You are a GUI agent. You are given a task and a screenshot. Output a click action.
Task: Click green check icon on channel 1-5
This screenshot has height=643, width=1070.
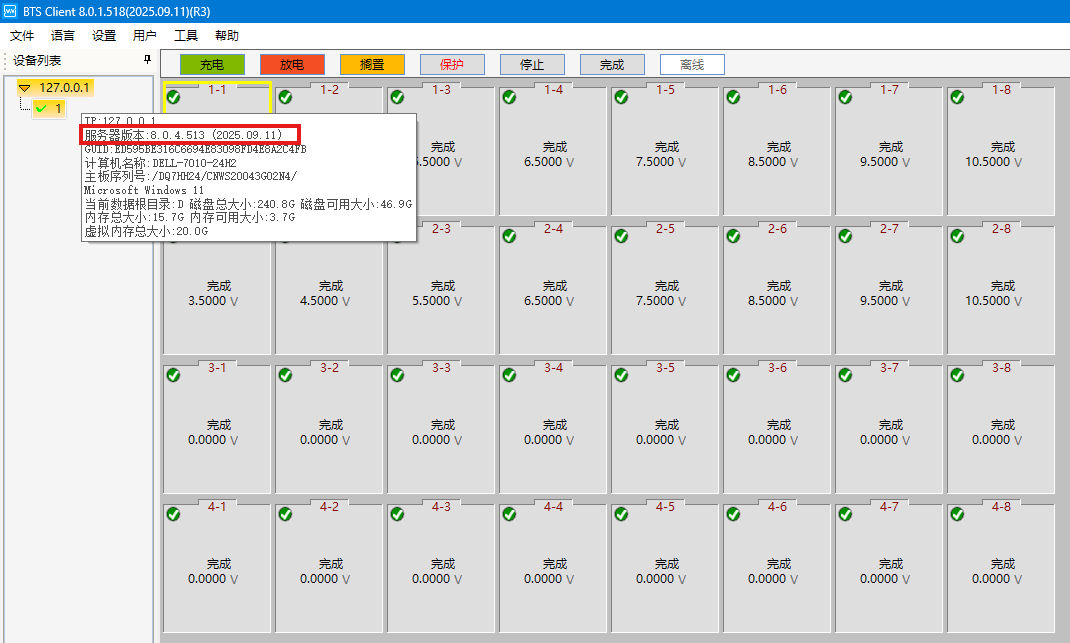coord(621,97)
